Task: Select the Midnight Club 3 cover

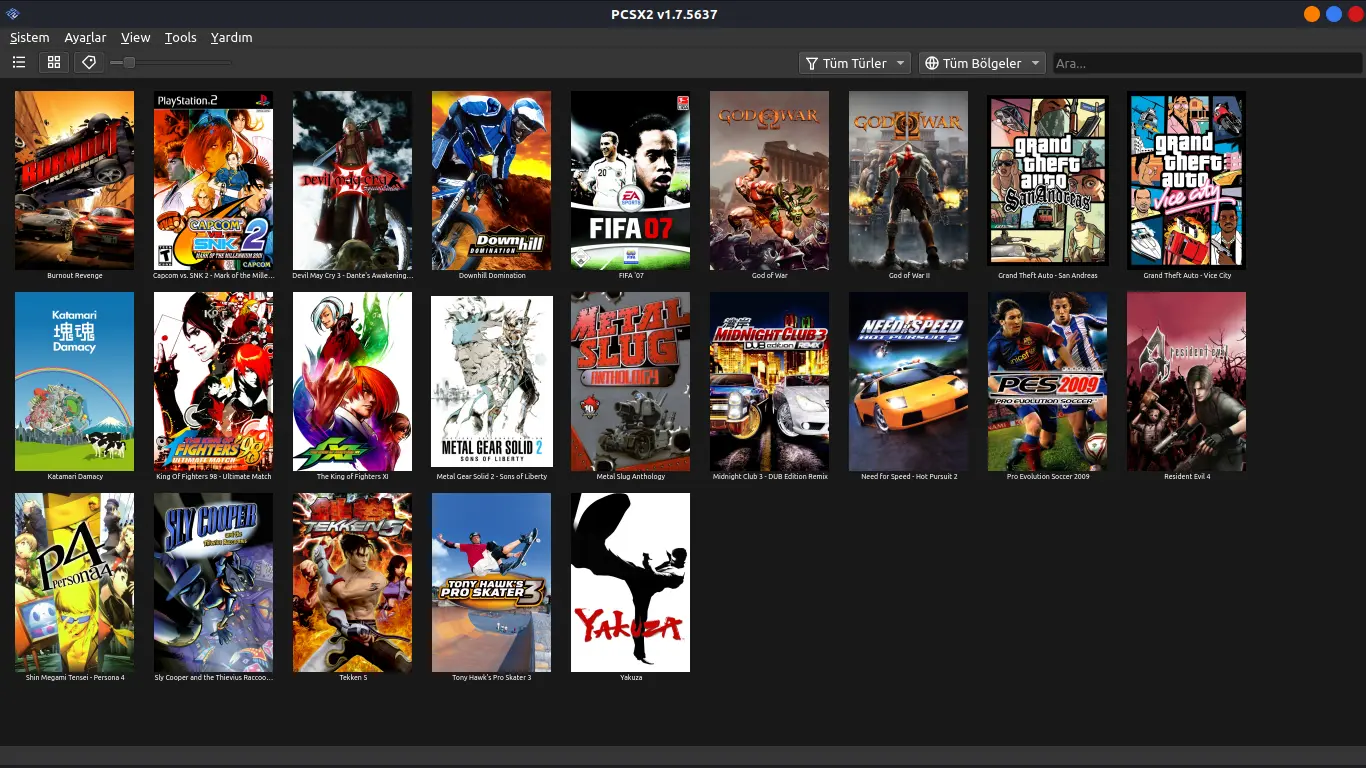Action: pos(769,381)
